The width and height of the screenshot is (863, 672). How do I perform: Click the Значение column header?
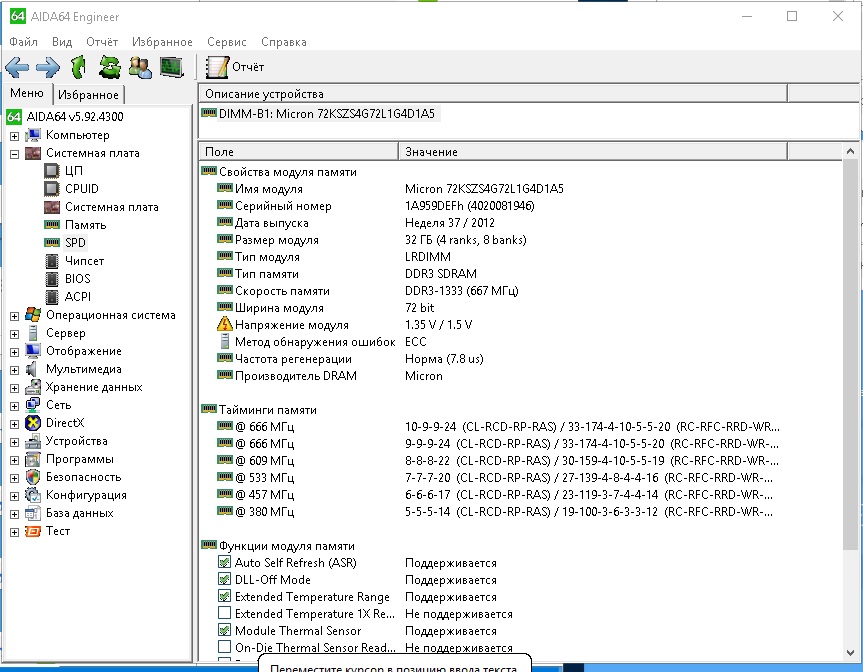(x=593, y=152)
